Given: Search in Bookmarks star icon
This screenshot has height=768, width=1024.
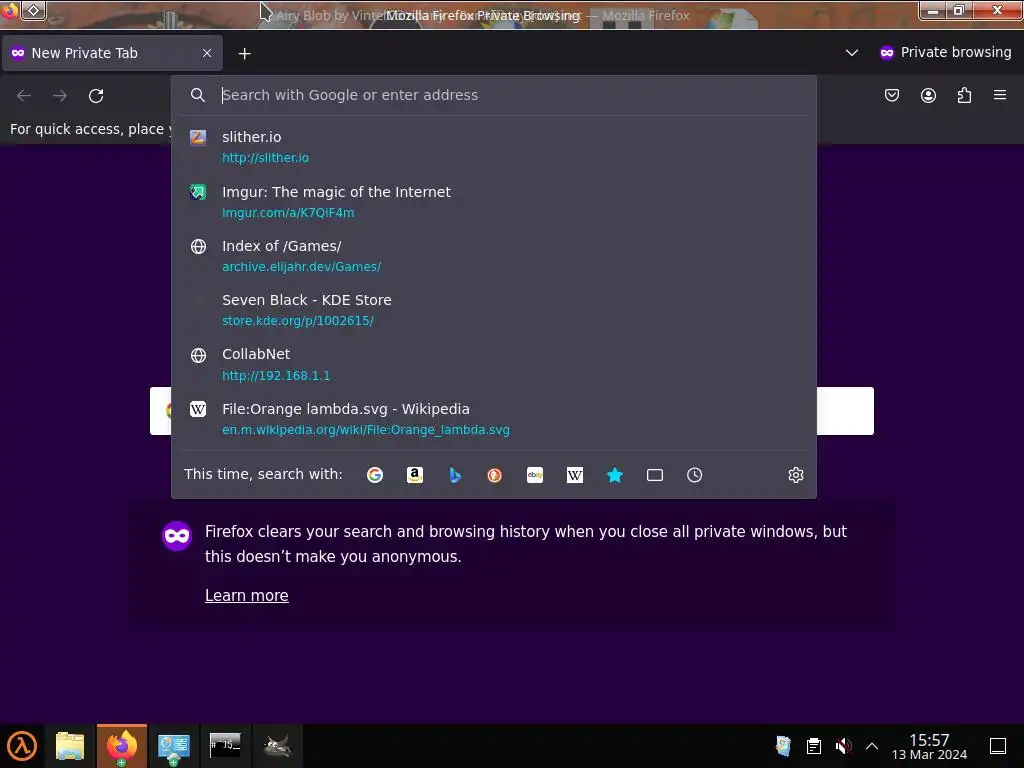Looking at the screenshot, I should 615,475.
